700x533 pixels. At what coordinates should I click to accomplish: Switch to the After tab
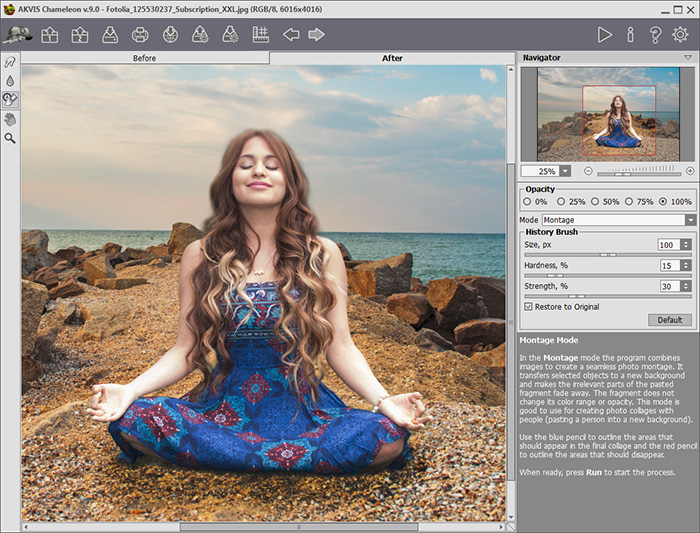[392, 58]
